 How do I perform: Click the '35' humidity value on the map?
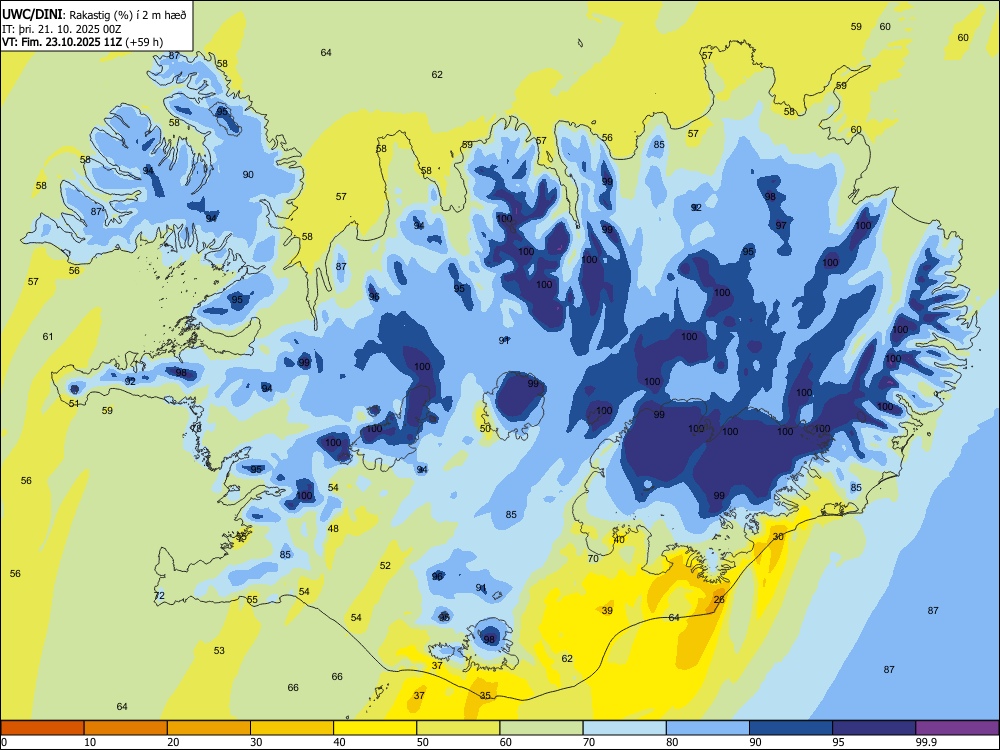485,695
